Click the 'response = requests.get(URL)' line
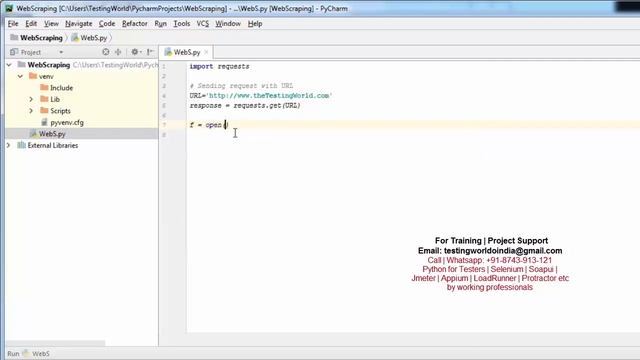Image resolution: width=640 pixels, height=360 pixels. pyautogui.click(x=245, y=105)
